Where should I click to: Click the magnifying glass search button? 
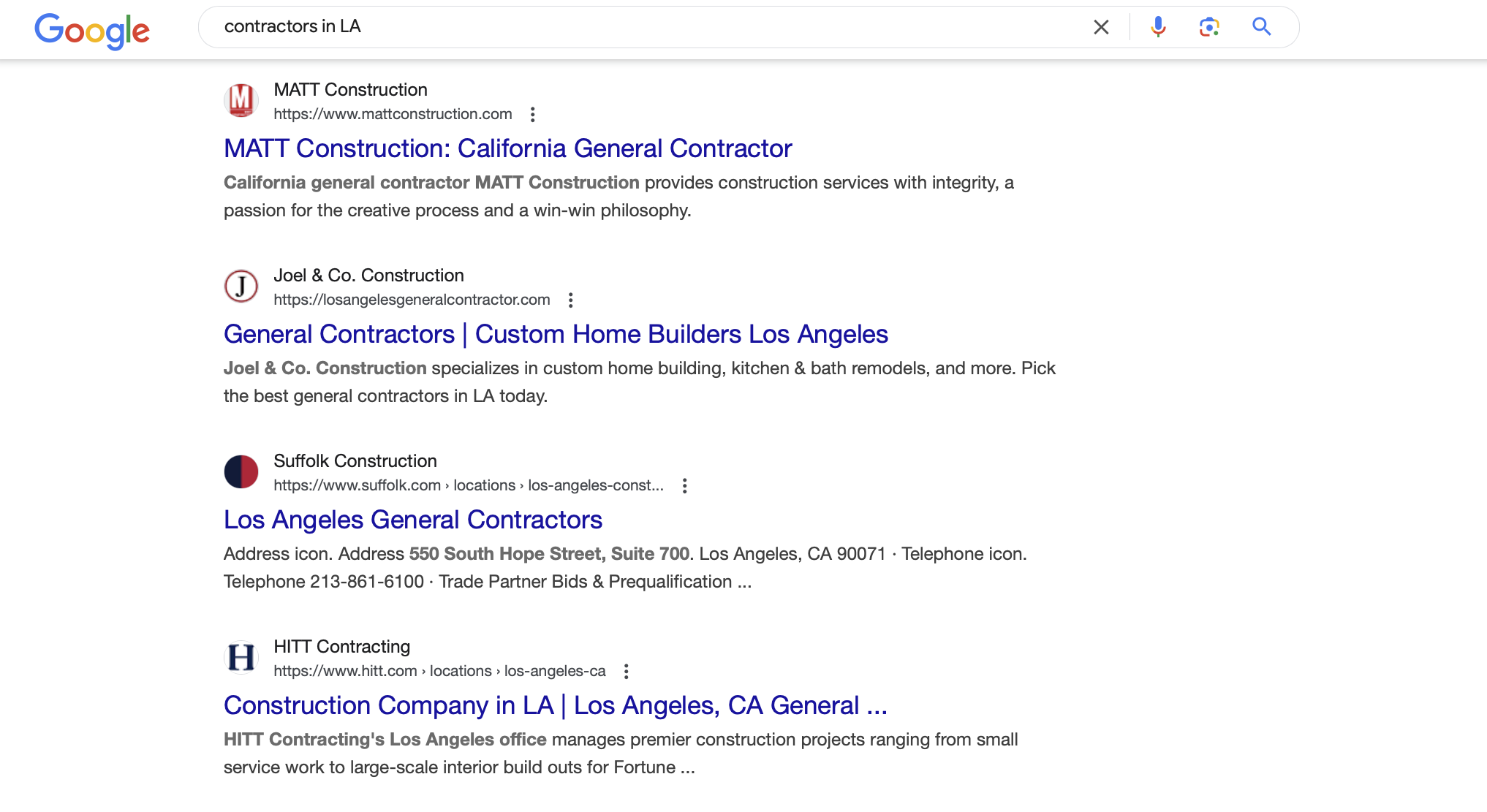click(x=1262, y=27)
